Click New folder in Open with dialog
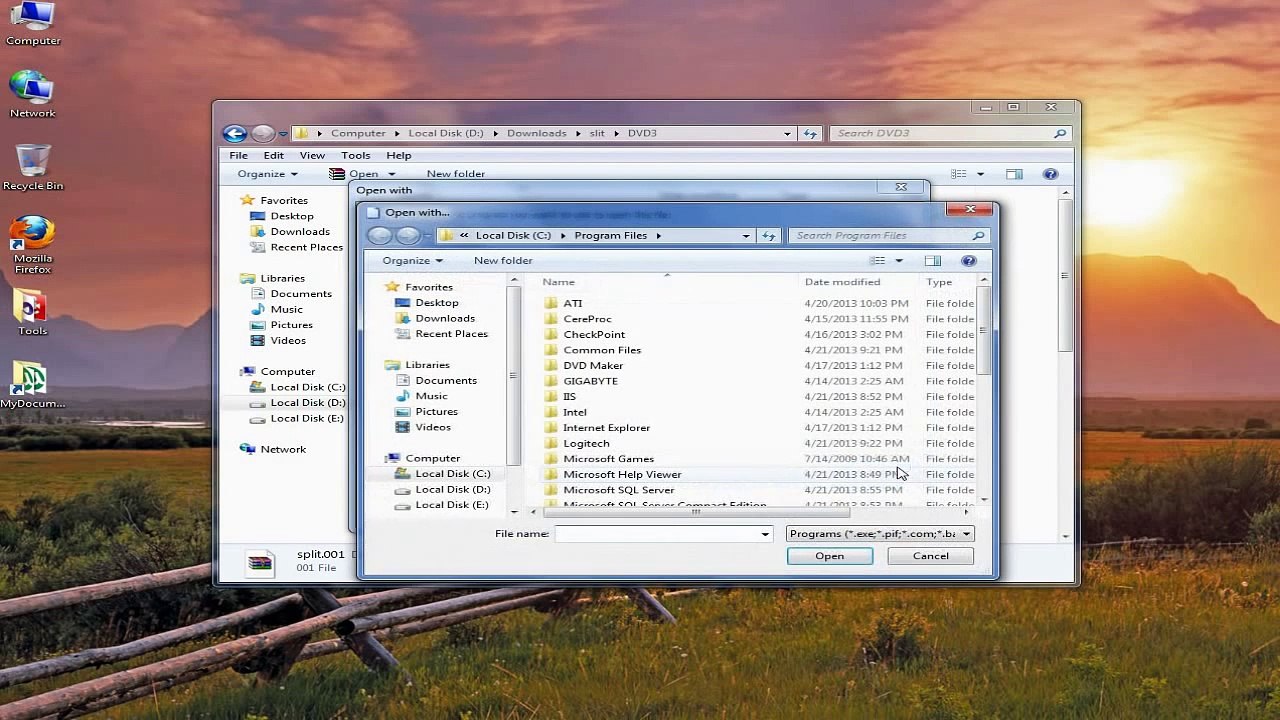1280x720 pixels. pyautogui.click(x=503, y=261)
